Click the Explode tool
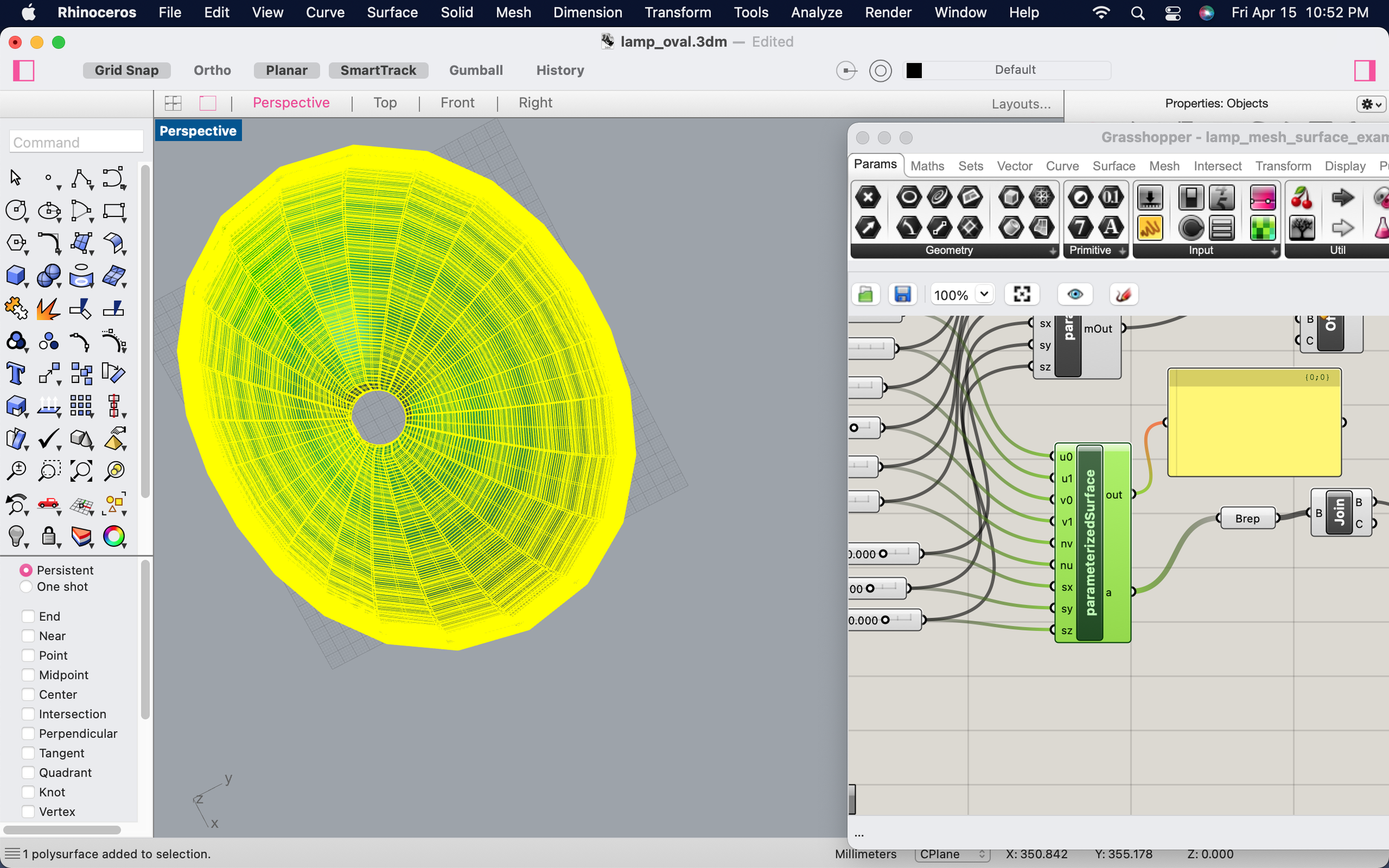 click(48, 309)
